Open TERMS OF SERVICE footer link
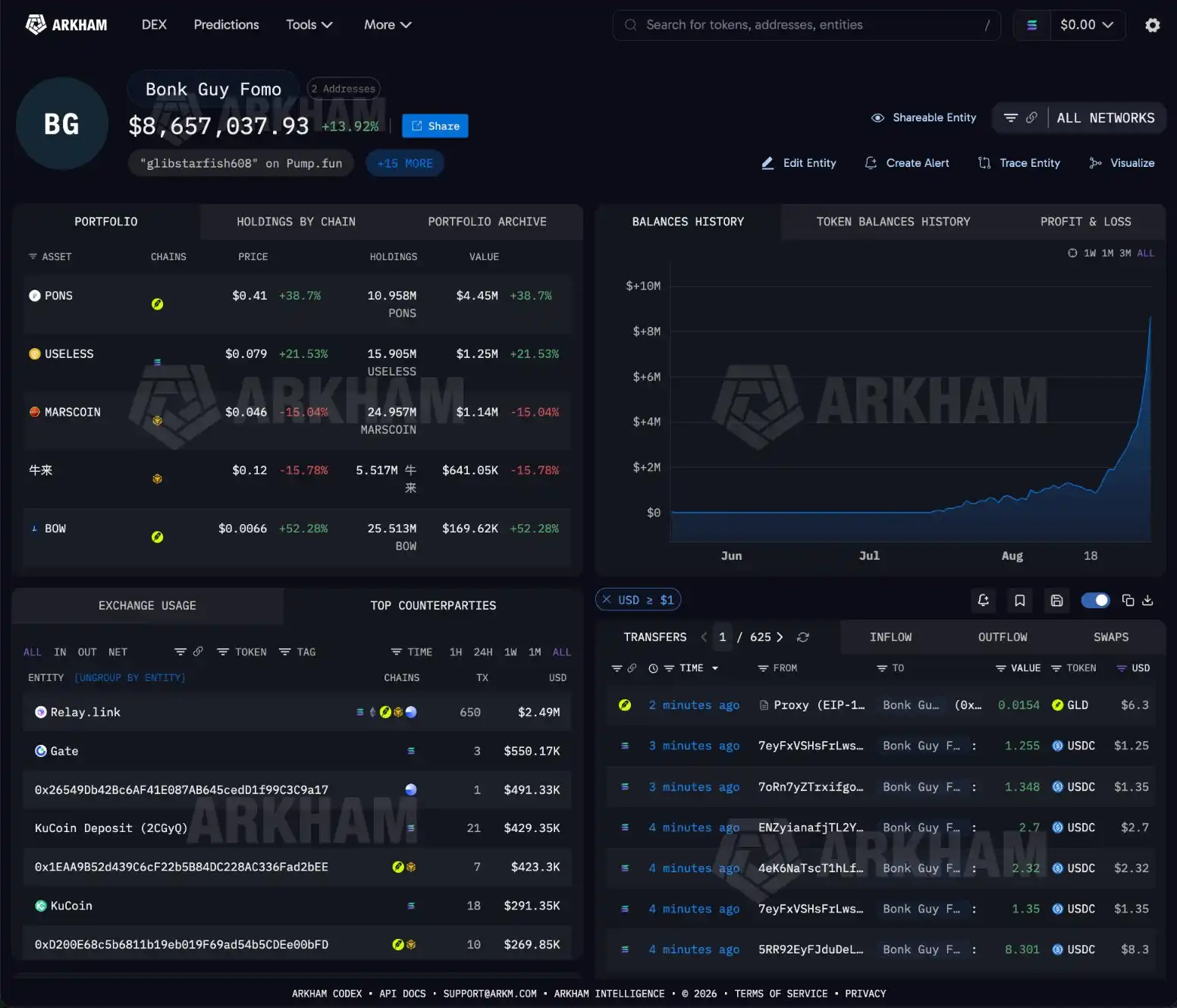The image size is (1177, 1008). tap(781, 994)
